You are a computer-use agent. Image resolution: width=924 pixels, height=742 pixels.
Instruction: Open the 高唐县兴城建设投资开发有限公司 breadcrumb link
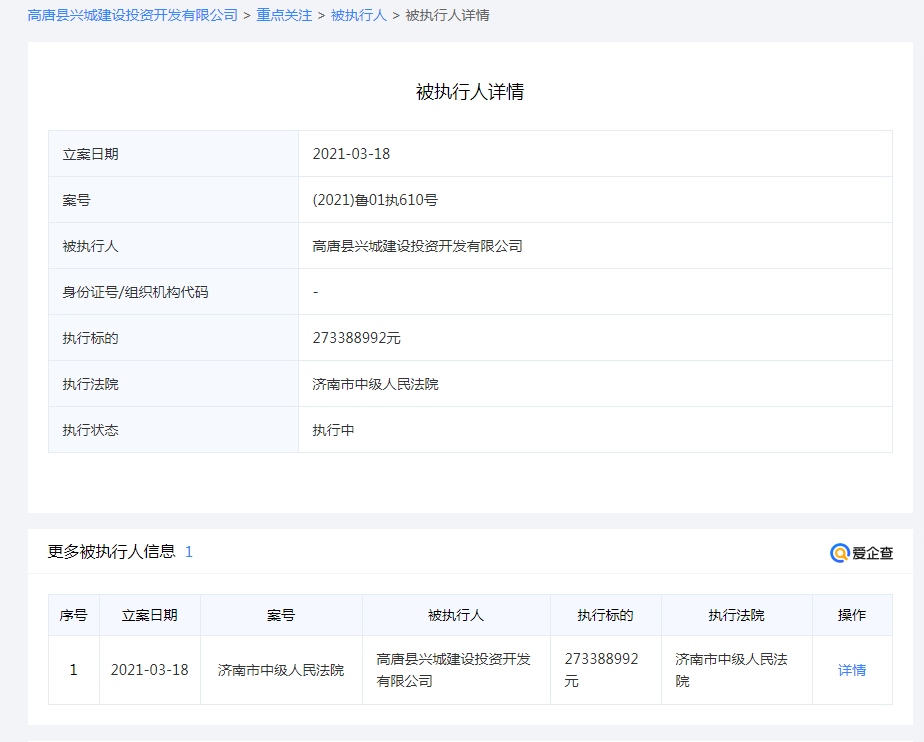[133, 15]
